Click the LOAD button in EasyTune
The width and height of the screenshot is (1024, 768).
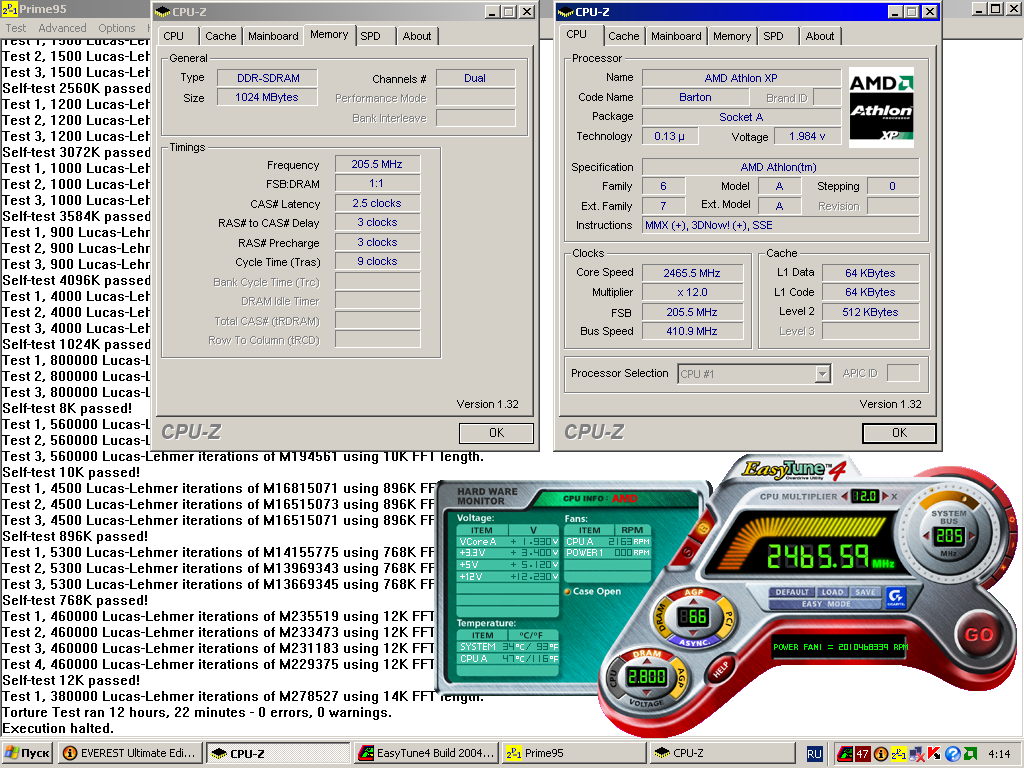coord(833,592)
